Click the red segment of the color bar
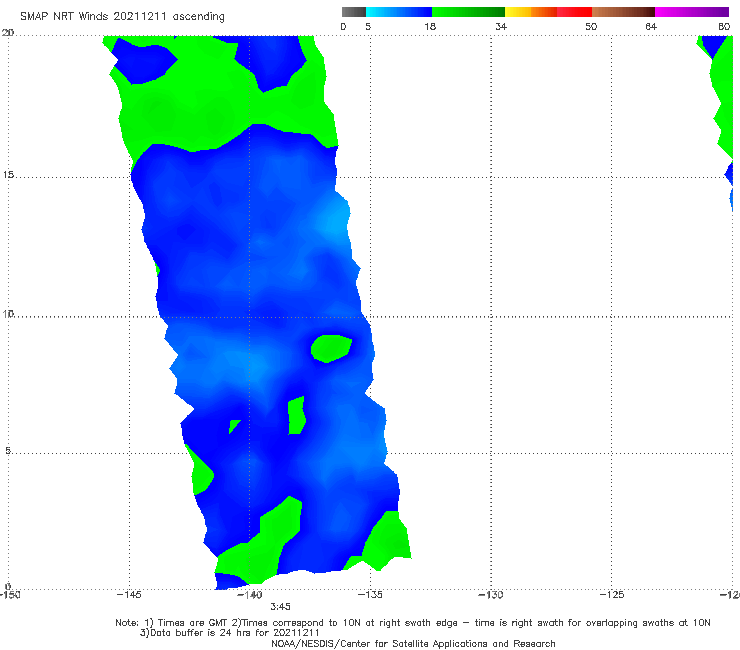 coord(574,12)
